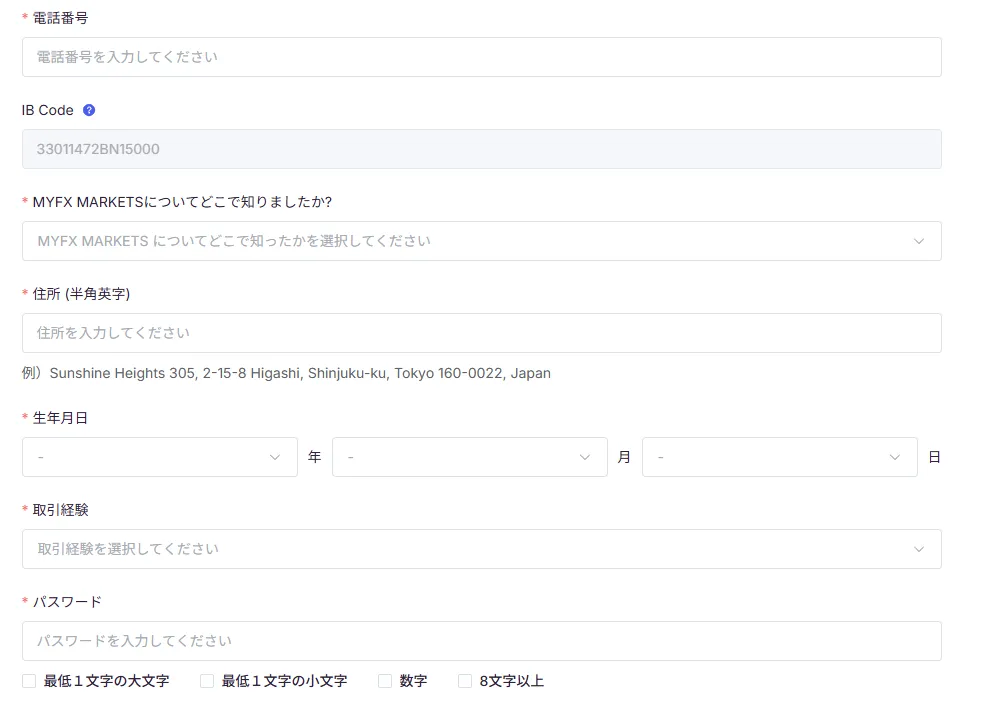Open the IB Code help question-mark icon
This screenshot has width=981, height=710.
pyautogui.click(x=88, y=110)
